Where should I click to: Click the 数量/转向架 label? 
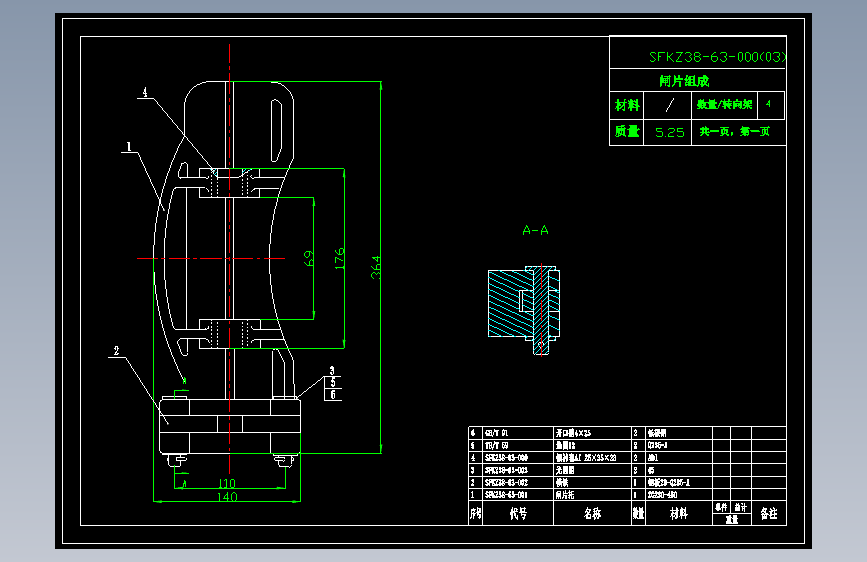[724, 105]
